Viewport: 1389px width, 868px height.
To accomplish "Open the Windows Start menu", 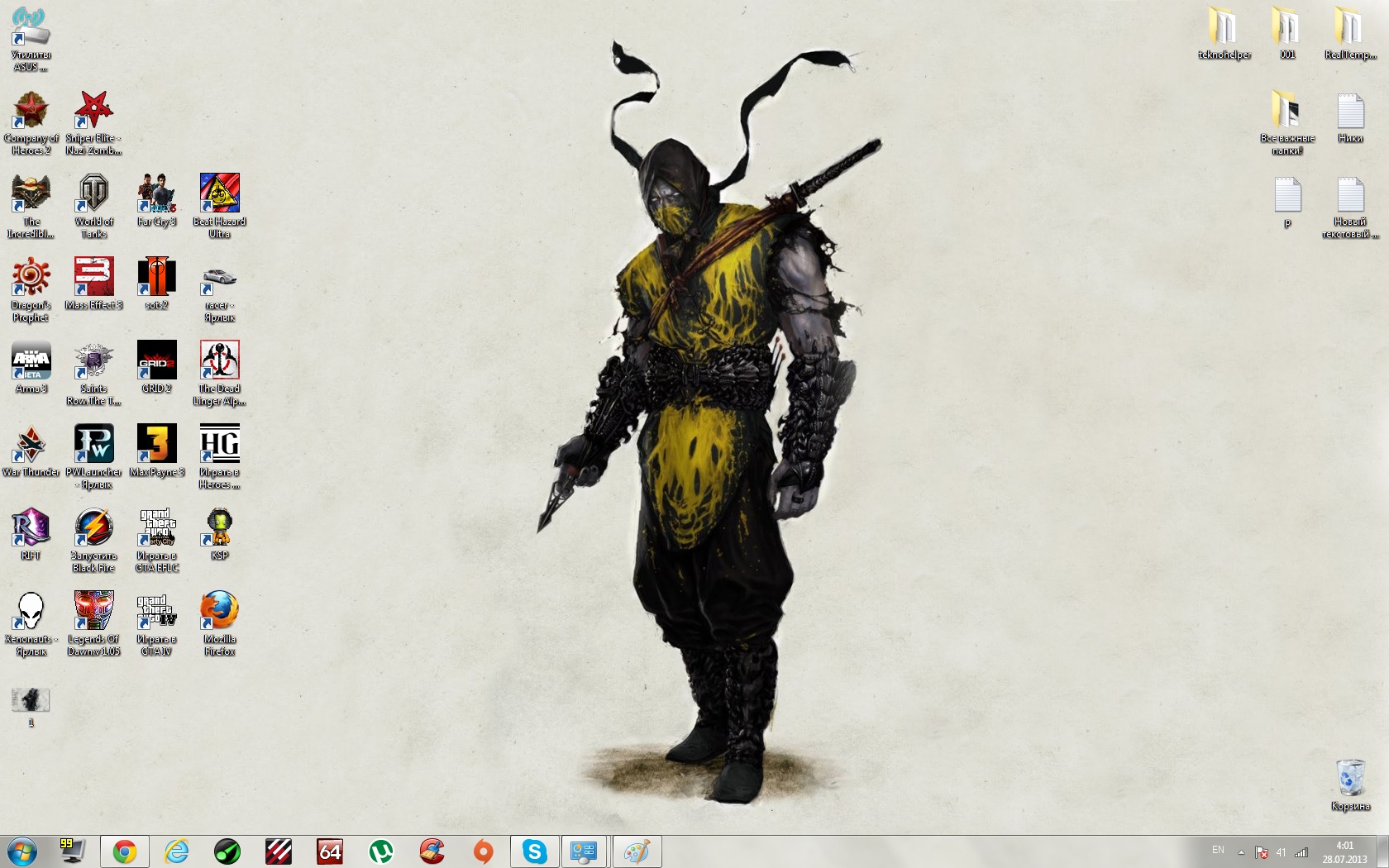I will [x=22, y=851].
